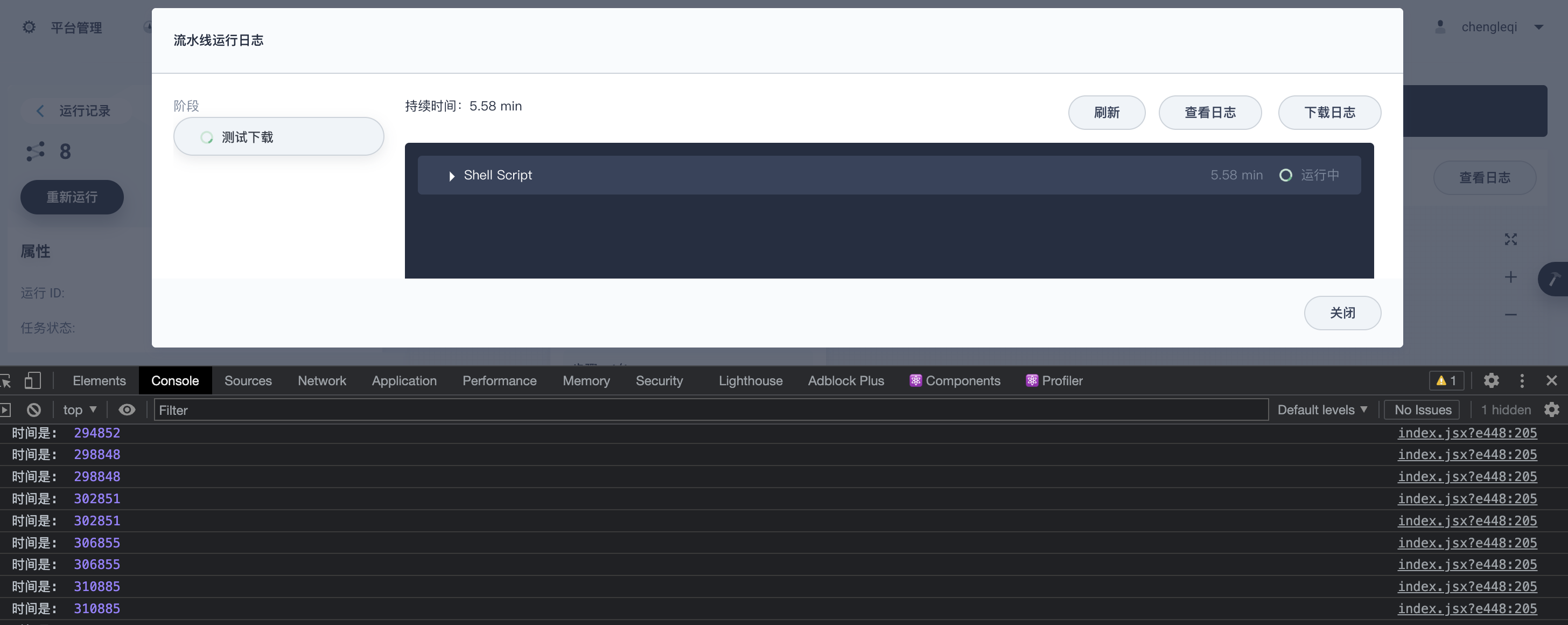This screenshot has height=625, width=1568.
Task: Open chengleqi user menu dropdown
Action: pos(1538,27)
